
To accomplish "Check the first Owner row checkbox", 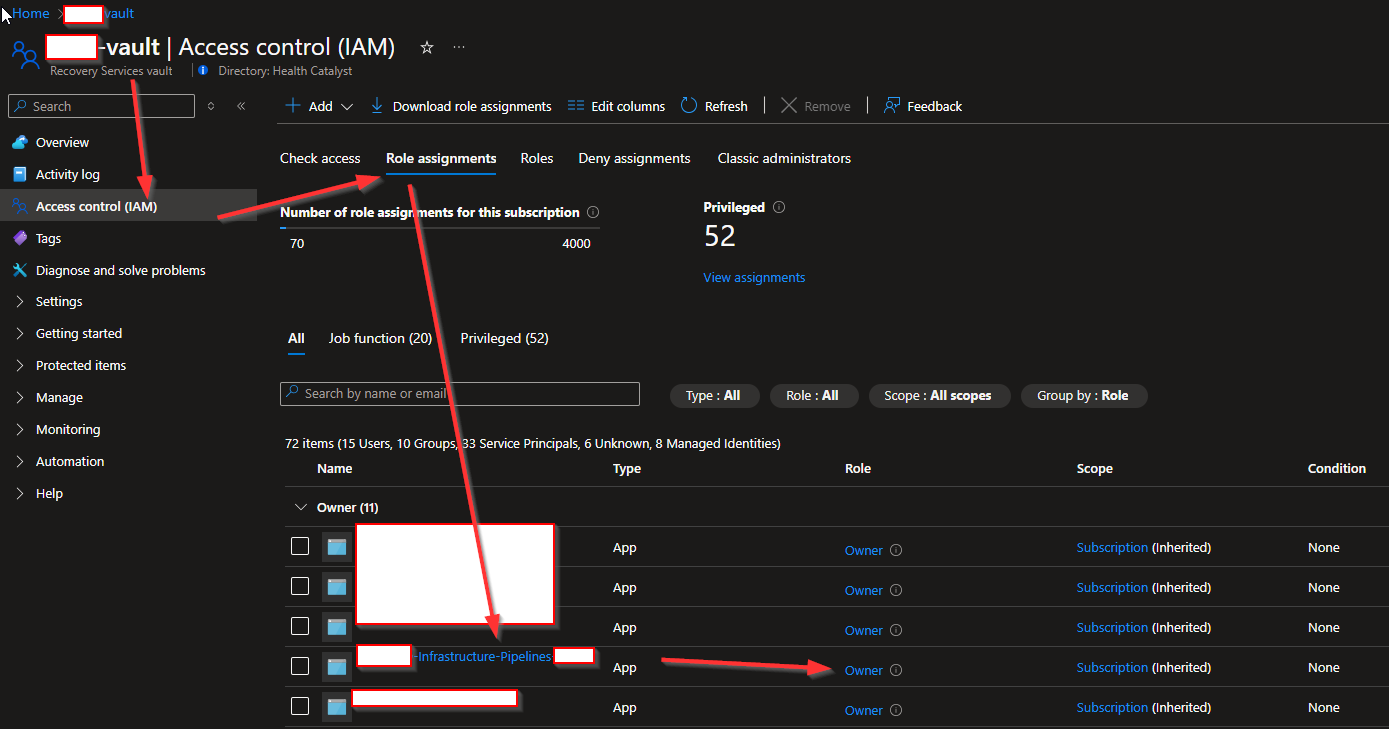I will [x=300, y=546].
